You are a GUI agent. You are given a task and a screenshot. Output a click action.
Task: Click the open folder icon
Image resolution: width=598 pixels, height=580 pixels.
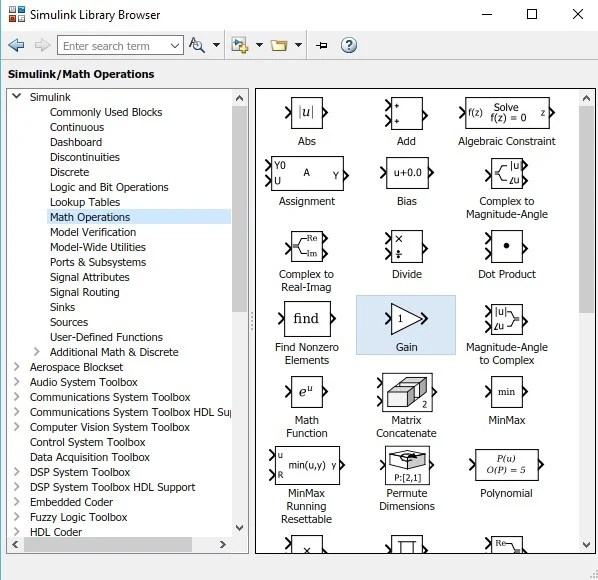pos(279,45)
